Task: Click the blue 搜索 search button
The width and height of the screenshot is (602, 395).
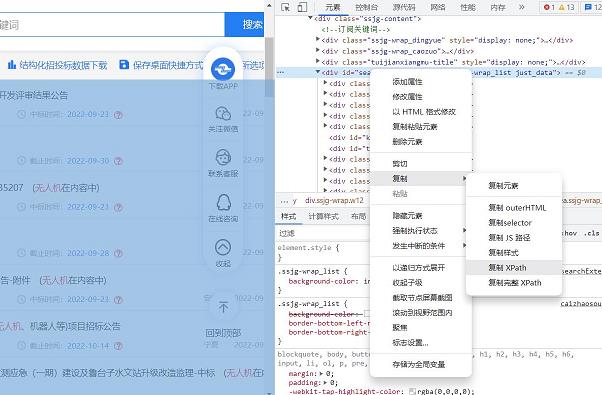Action: pos(244,25)
